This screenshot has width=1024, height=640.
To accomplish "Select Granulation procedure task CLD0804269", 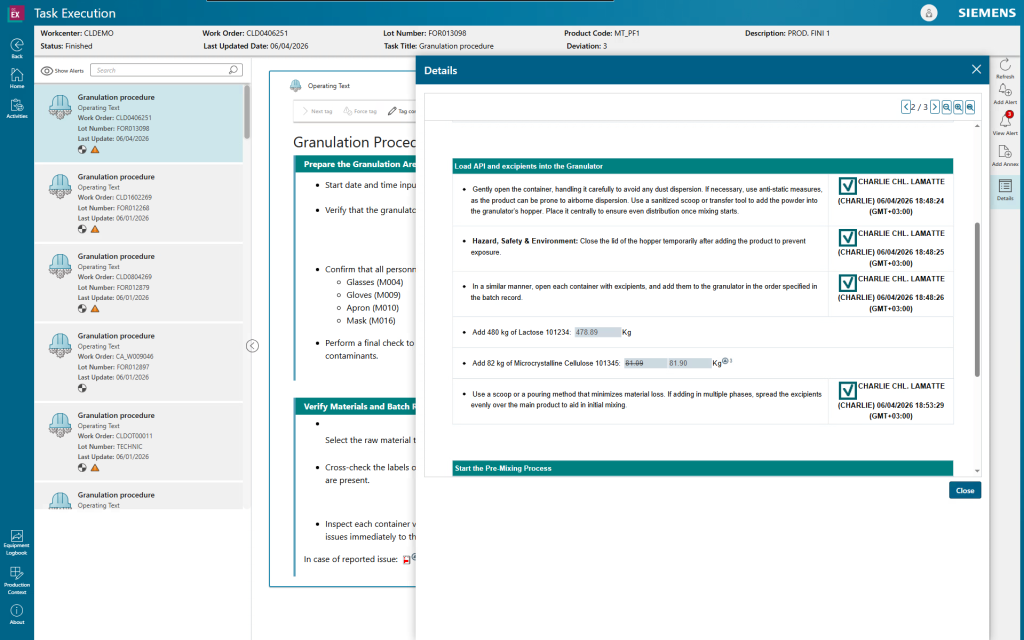I will (138, 282).
